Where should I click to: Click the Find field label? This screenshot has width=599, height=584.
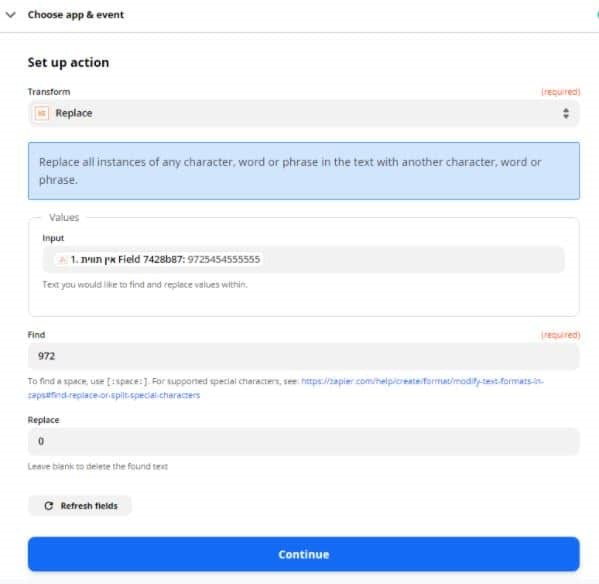coord(36,335)
